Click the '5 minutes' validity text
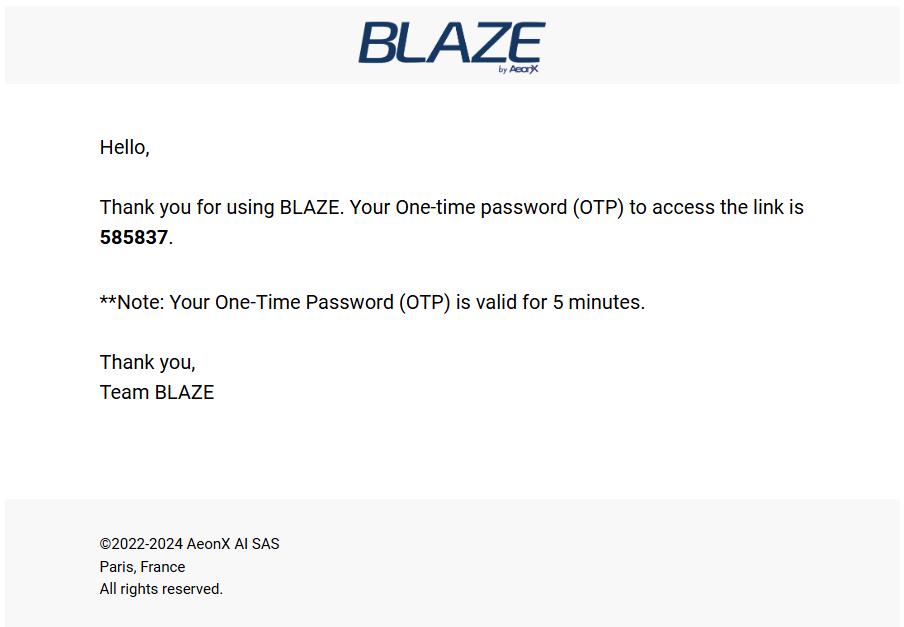Viewport: 904px width, 627px height. 598,303
